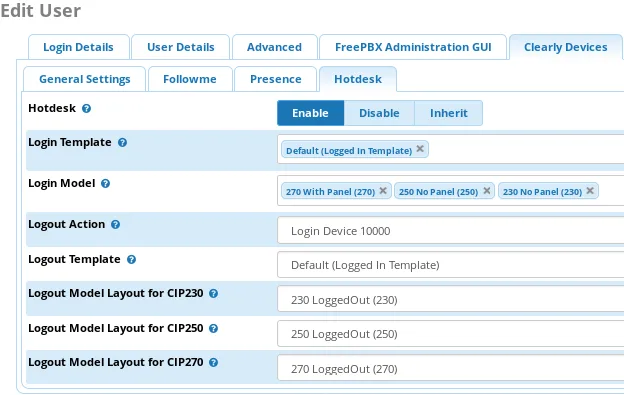Remove 250 No Panel (250) tag

point(486,191)
